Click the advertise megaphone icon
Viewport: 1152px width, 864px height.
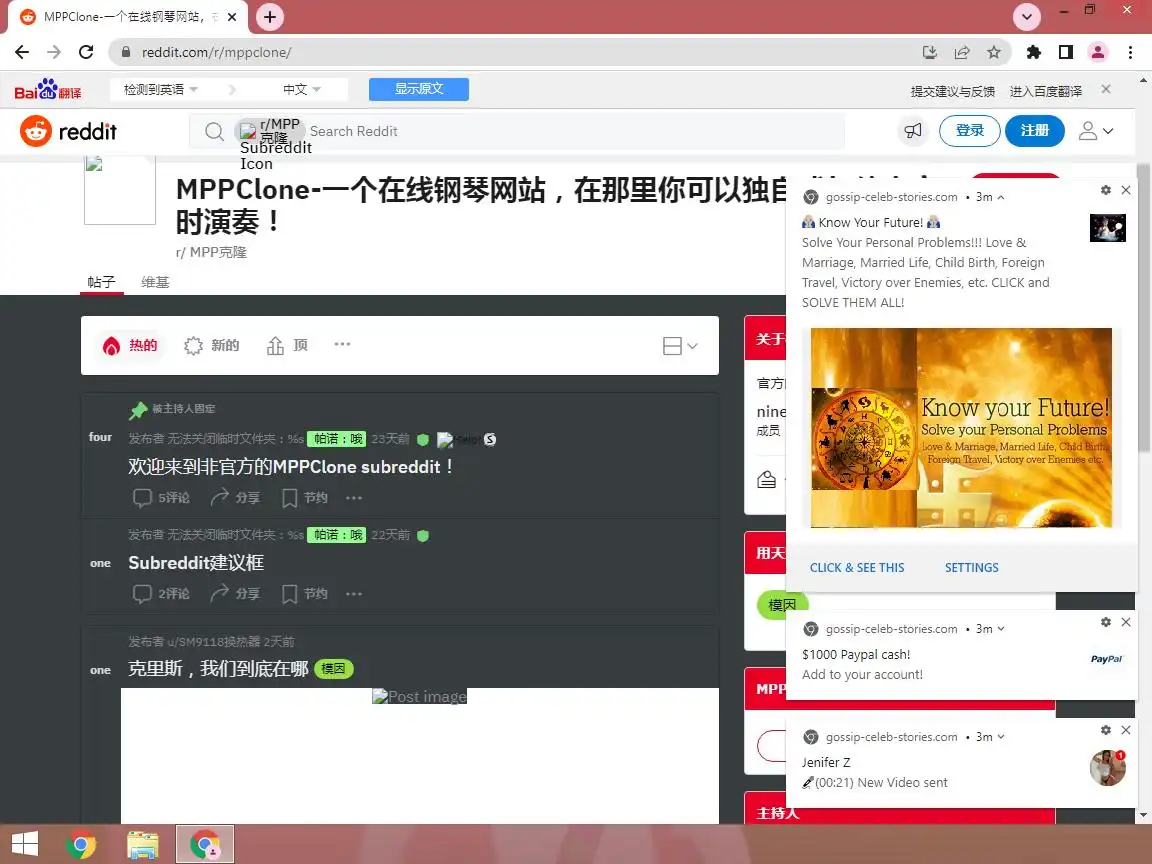(913, 131)
